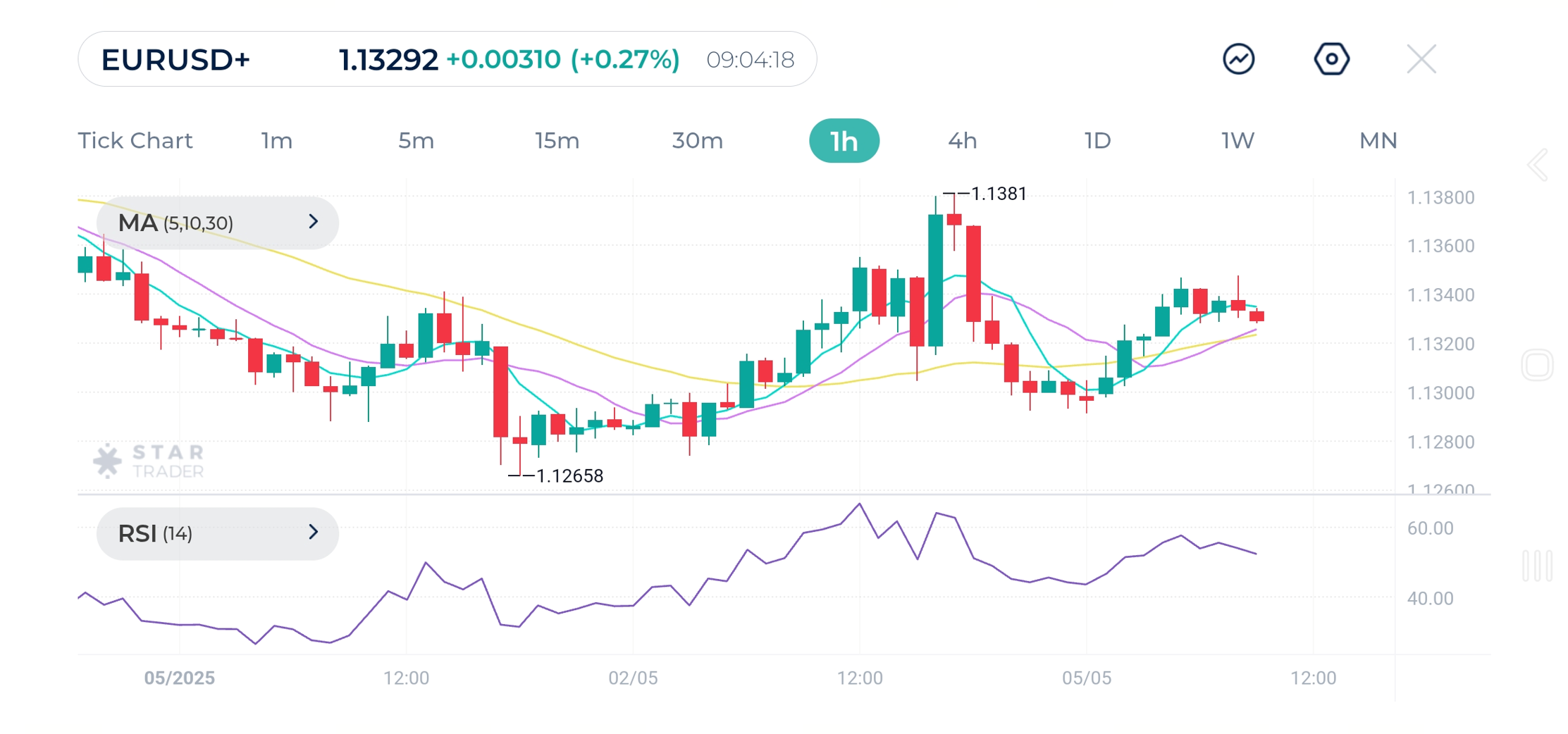Select the highlighted 1h timeframe button
Viewport: 1568px width, 734px height.
coord(844,141)
